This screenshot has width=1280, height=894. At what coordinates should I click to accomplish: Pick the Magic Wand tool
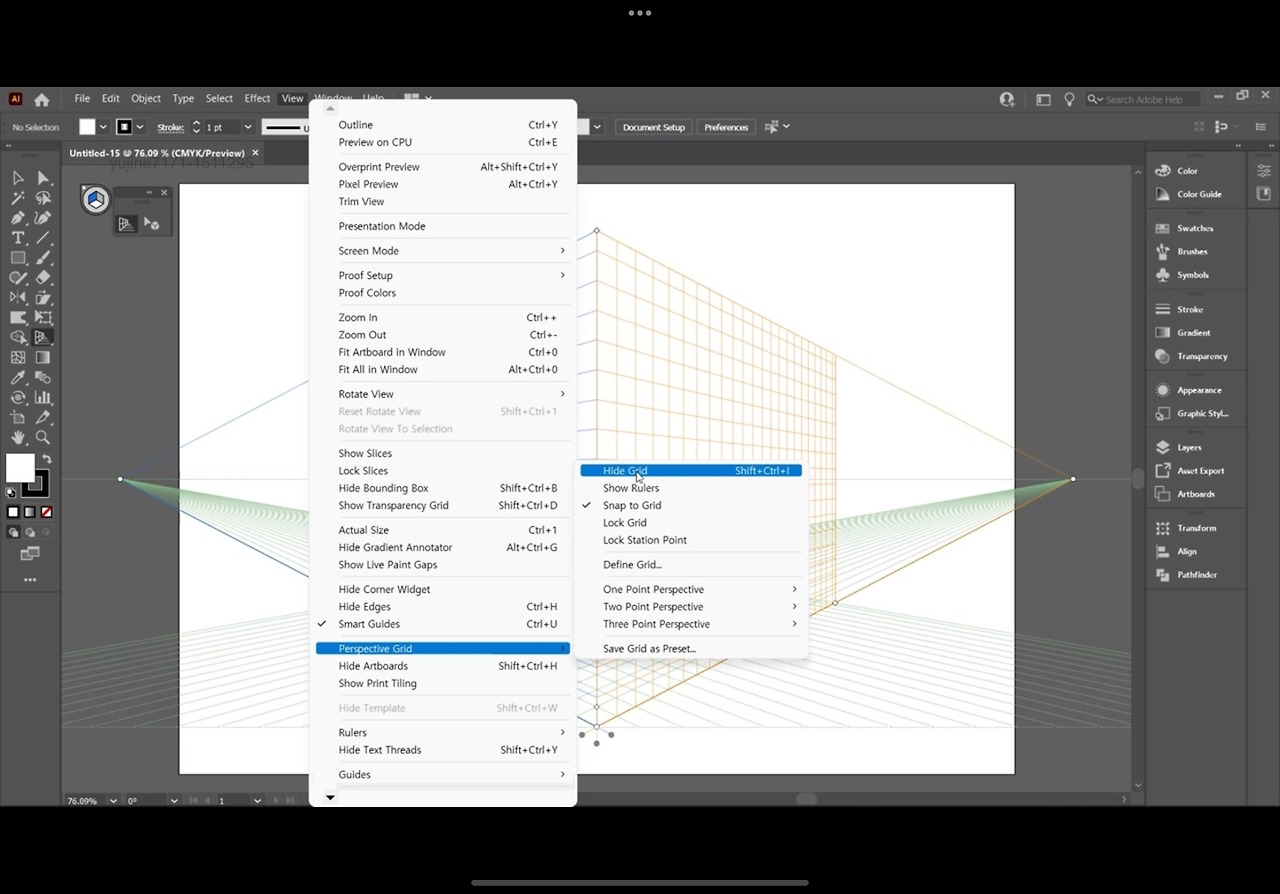18,198
